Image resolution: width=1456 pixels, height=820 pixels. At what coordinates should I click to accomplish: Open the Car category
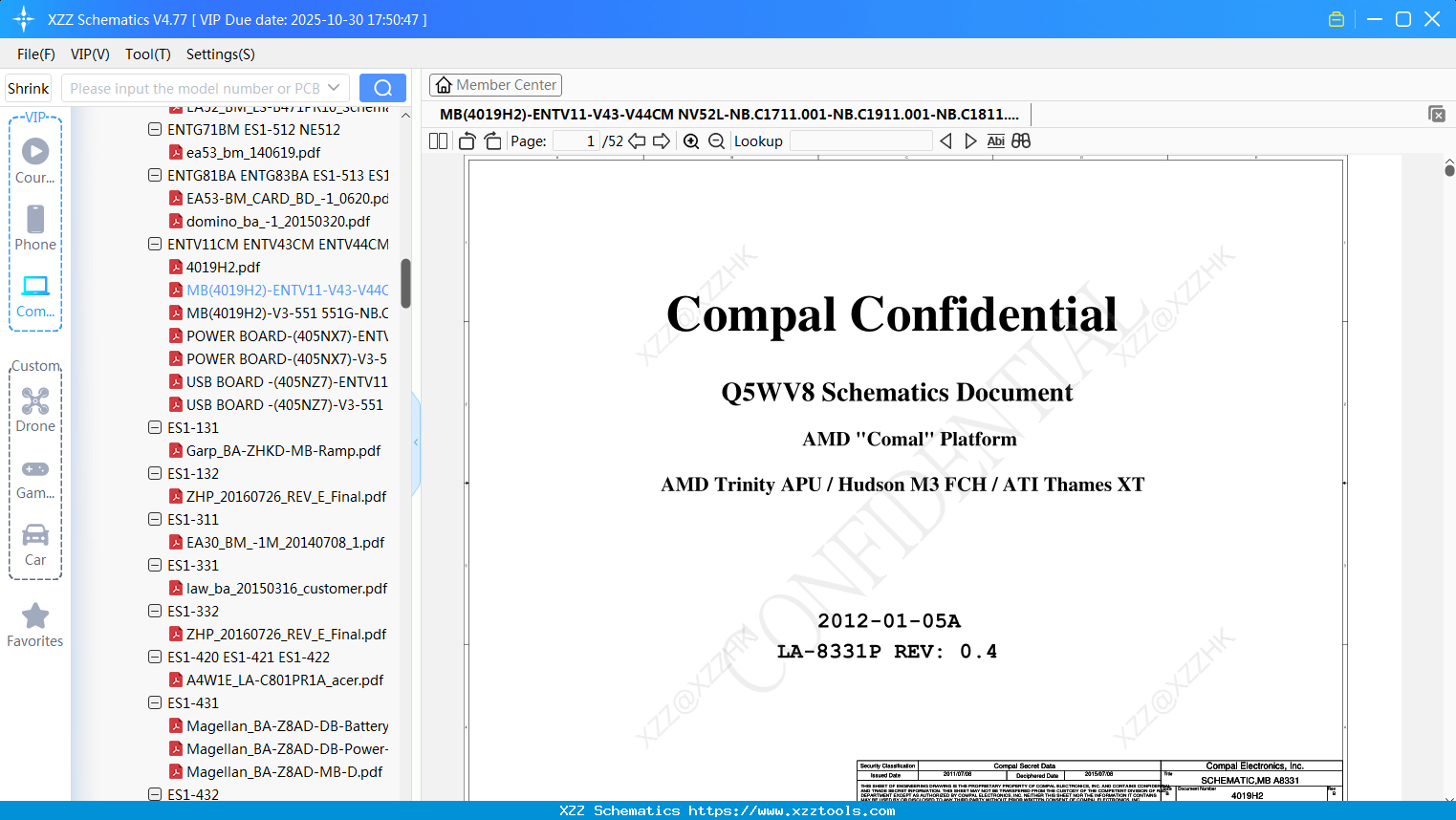pyautogui.click(x=35, y=544)
